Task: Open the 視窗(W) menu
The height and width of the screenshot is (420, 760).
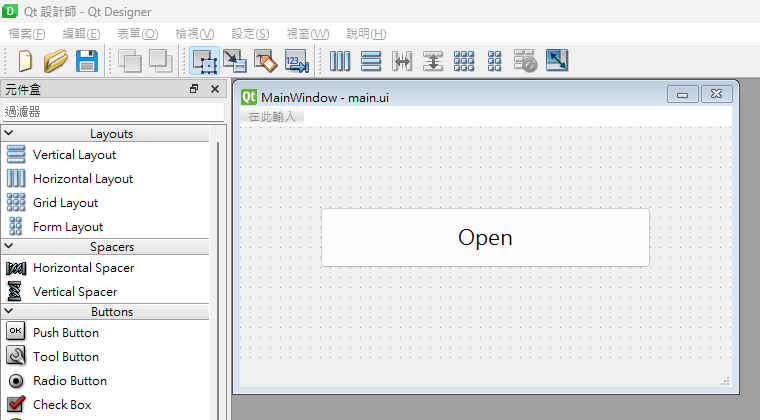Action: click(x=308, y=34)
